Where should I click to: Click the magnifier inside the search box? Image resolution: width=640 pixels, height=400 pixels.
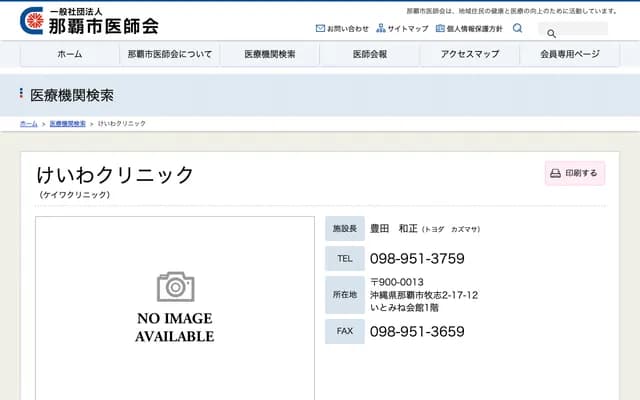tap(551, 33)
